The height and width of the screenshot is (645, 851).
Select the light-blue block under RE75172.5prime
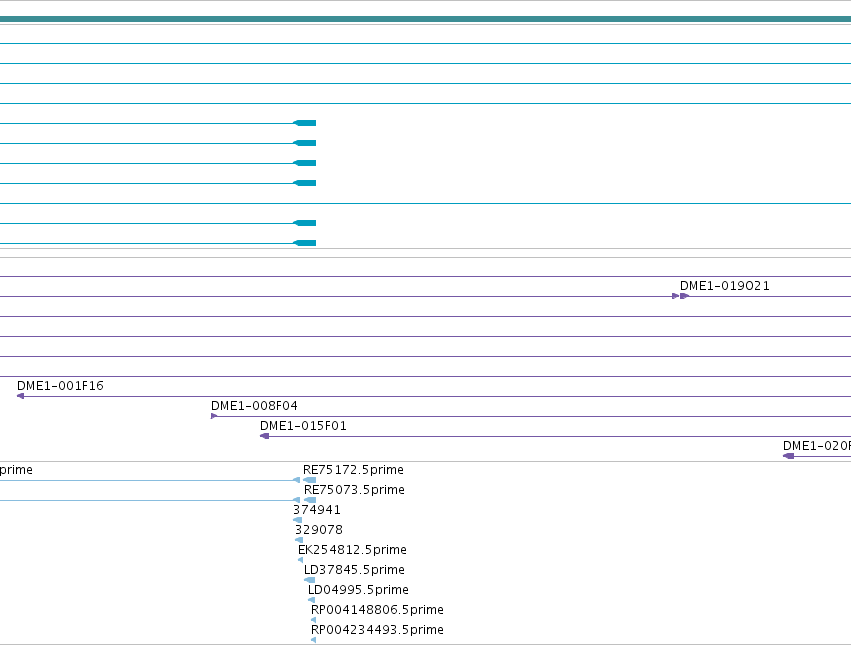[x=309, y=480]
